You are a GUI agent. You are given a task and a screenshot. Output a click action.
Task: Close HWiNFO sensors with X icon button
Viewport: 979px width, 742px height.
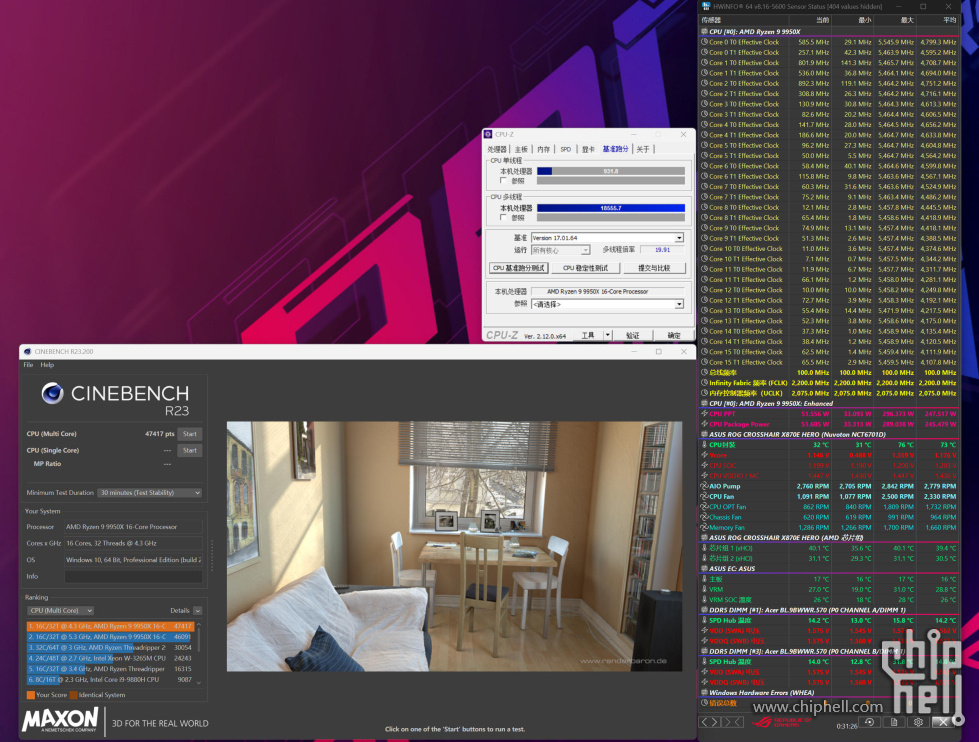(x=943, y=722)
